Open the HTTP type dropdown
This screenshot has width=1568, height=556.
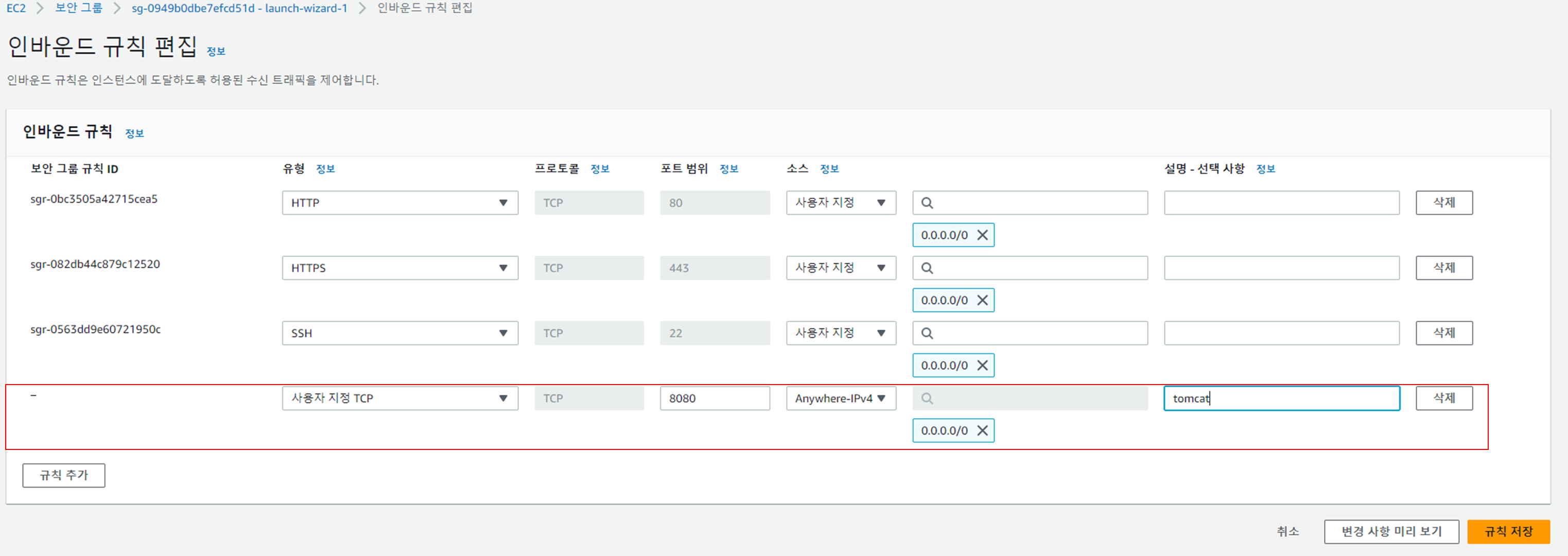[x=399, y=203]
